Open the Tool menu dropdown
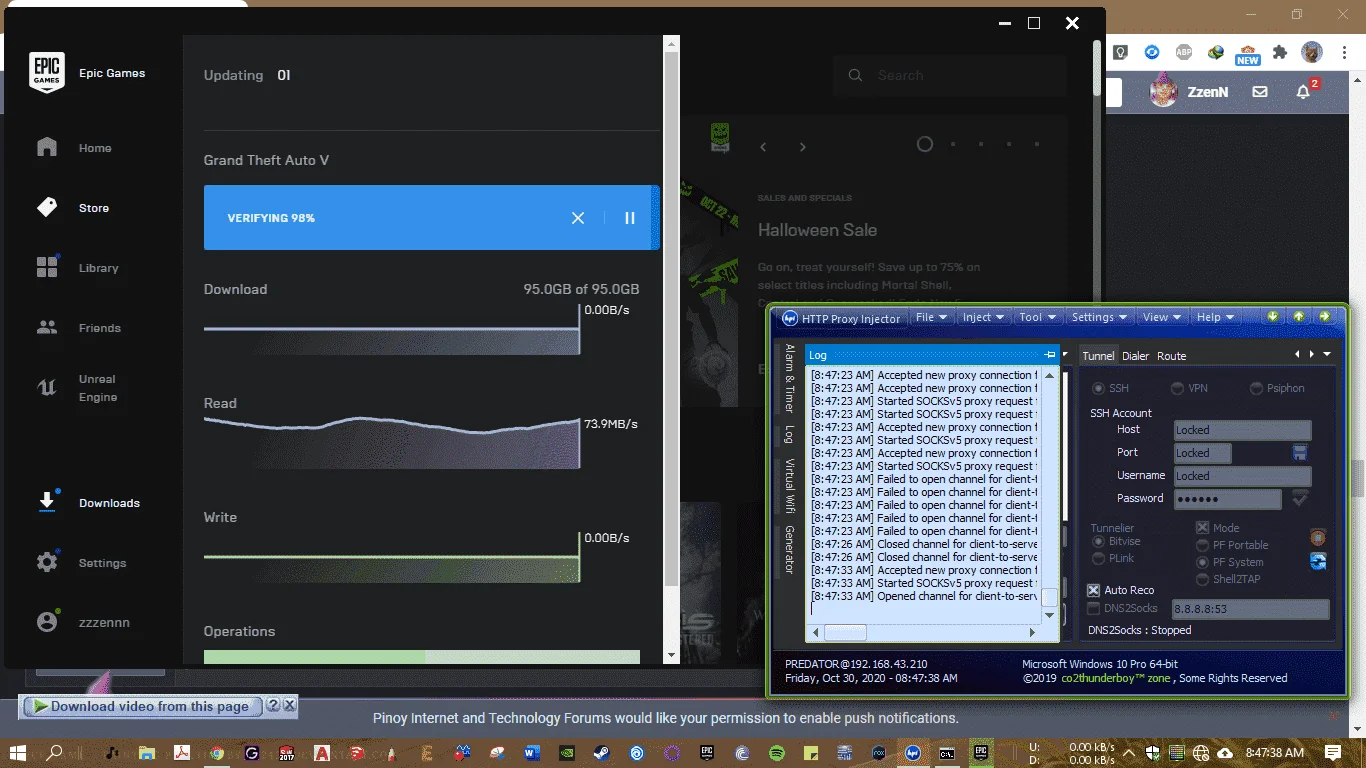 (1037, 317)
